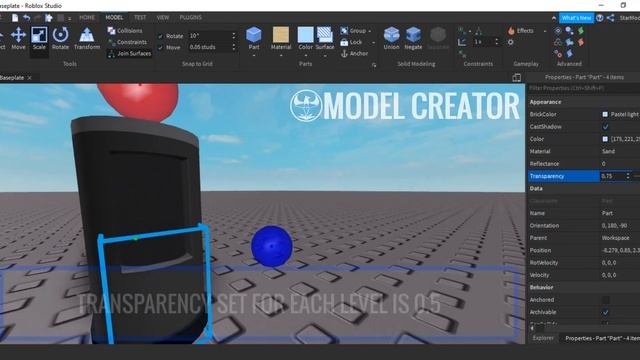Click the Parent value Workspace
This screenshot has width=640, height=360.
[x=615, y=238]
